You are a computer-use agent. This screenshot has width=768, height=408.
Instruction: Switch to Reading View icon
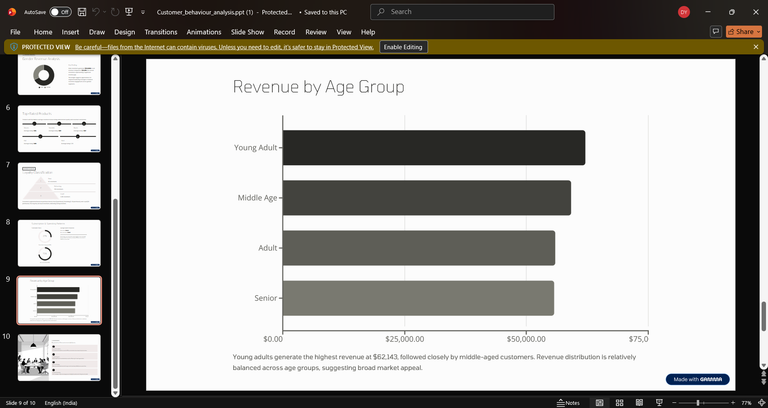click(639, 403)
